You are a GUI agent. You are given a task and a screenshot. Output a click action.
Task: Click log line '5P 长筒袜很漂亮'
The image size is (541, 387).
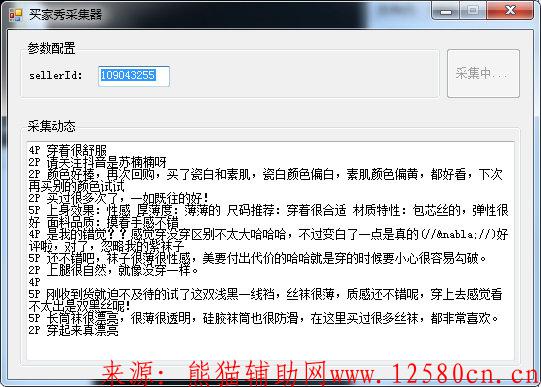[264, 318]
